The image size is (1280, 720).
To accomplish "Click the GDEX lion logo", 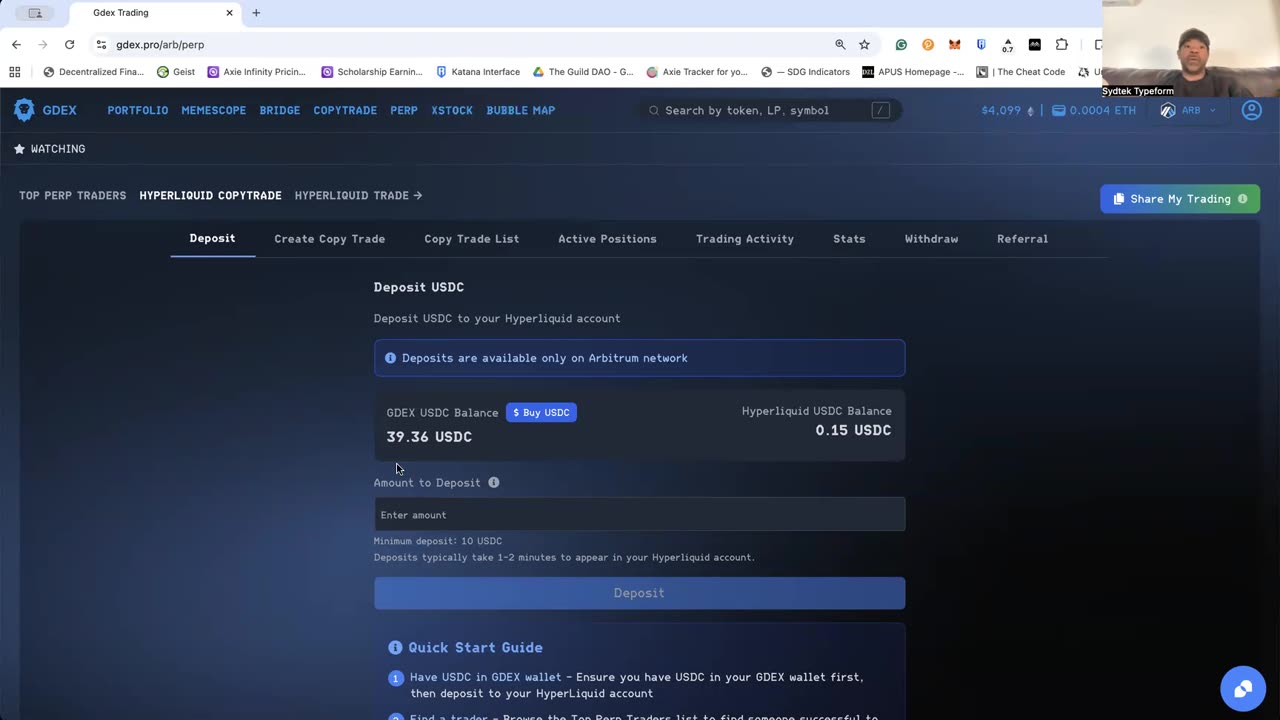I will 24,110.
